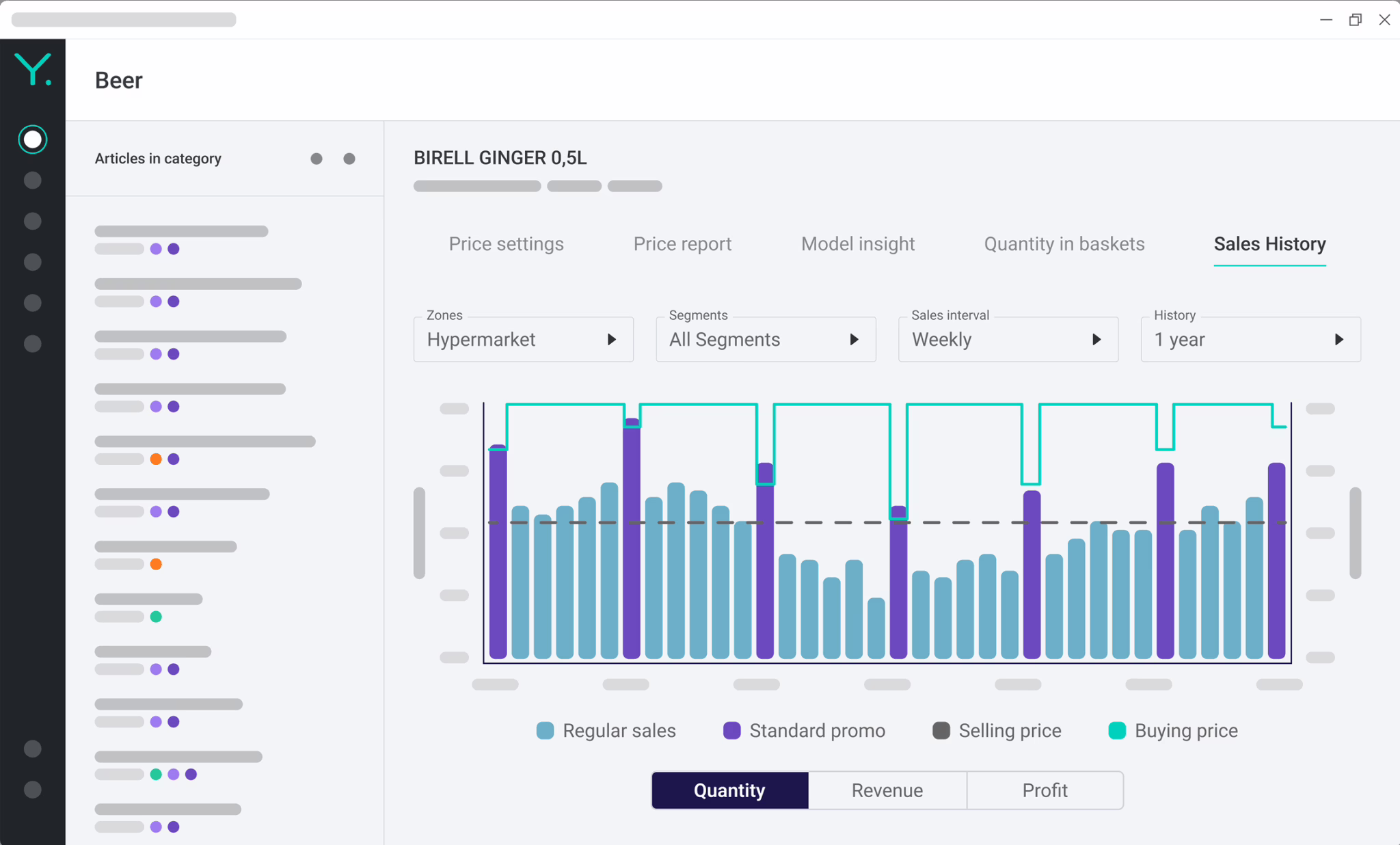This screenshot has height=845, width=1400.
Task: Click the right-side chart scrollbar handle
Action: click(x=1354, y=532)
